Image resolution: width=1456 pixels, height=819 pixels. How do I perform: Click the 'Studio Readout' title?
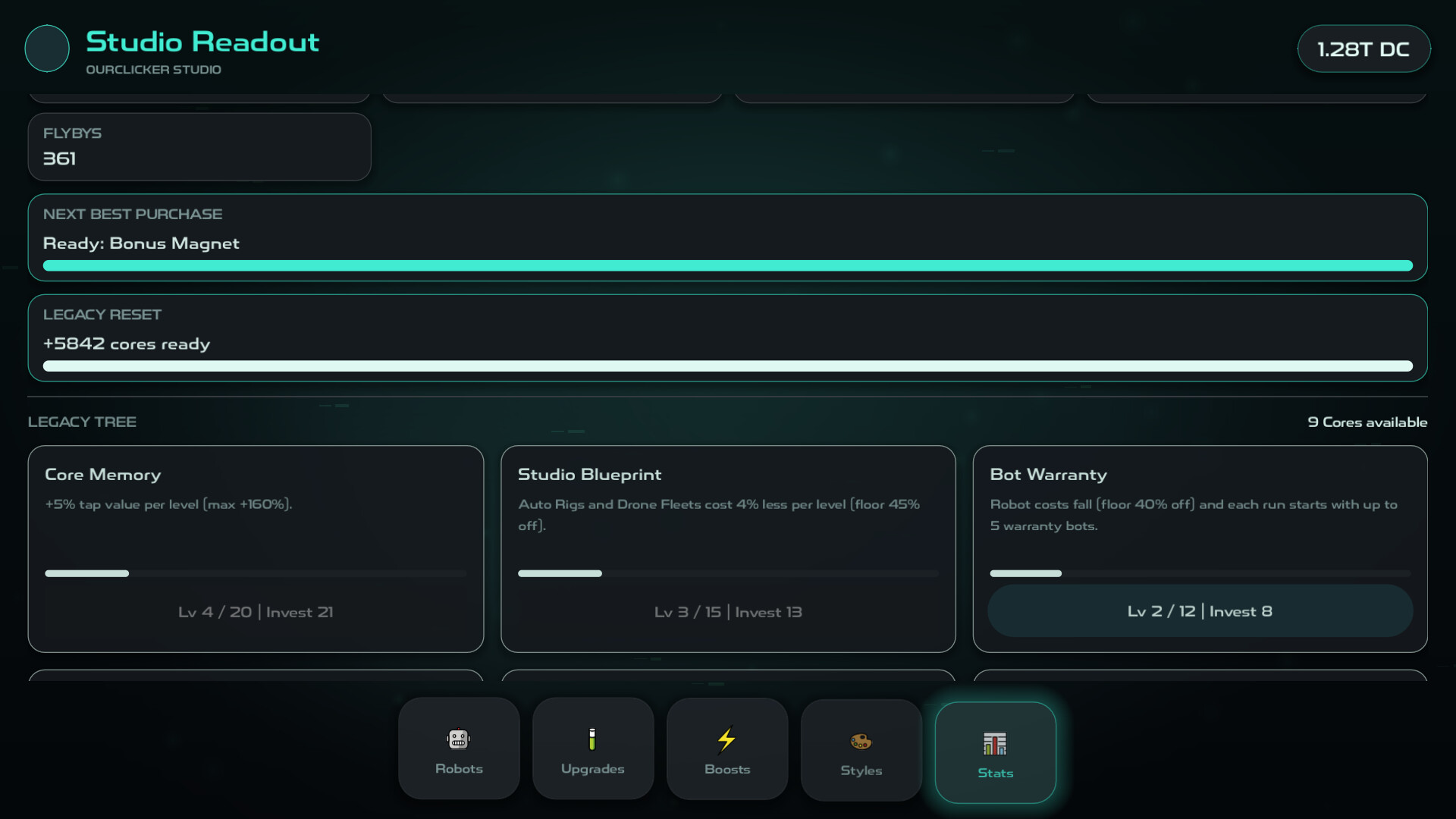(x=202, y=42)
